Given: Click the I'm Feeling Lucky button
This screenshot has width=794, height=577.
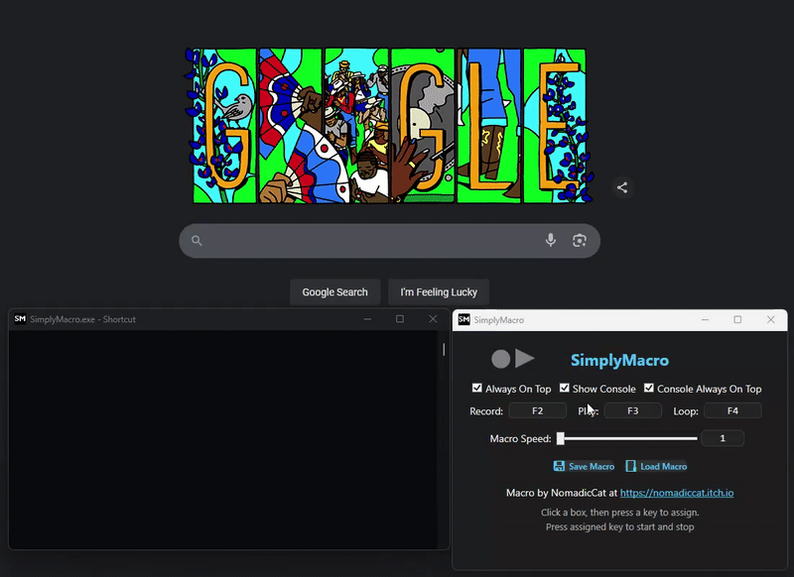Looking at the screenshot, I should pyautogui.click(x=439, y=292).
